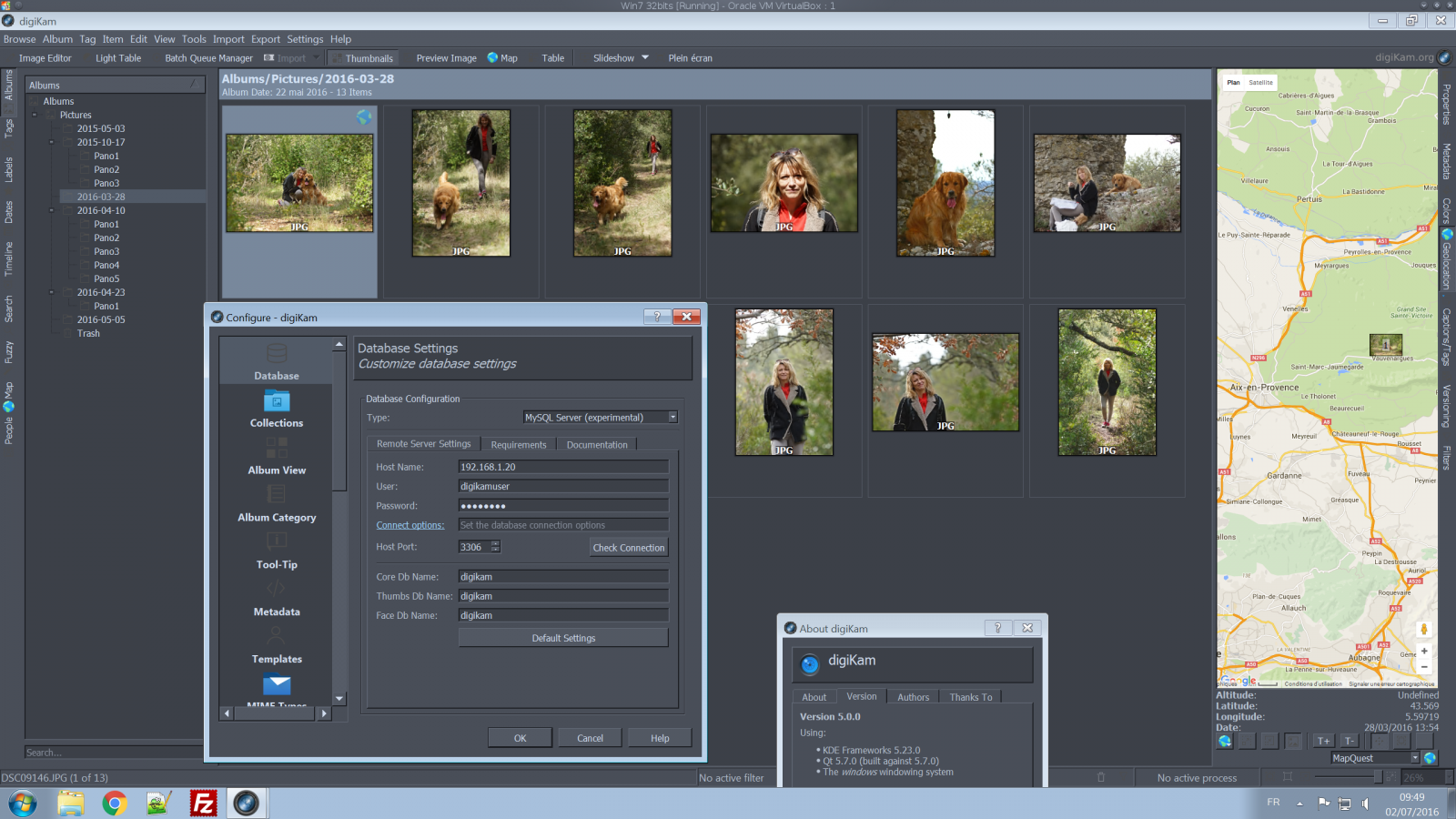Enable the Thumbnails view mode
The image size is (1456, 819).
tap(363, 57)
